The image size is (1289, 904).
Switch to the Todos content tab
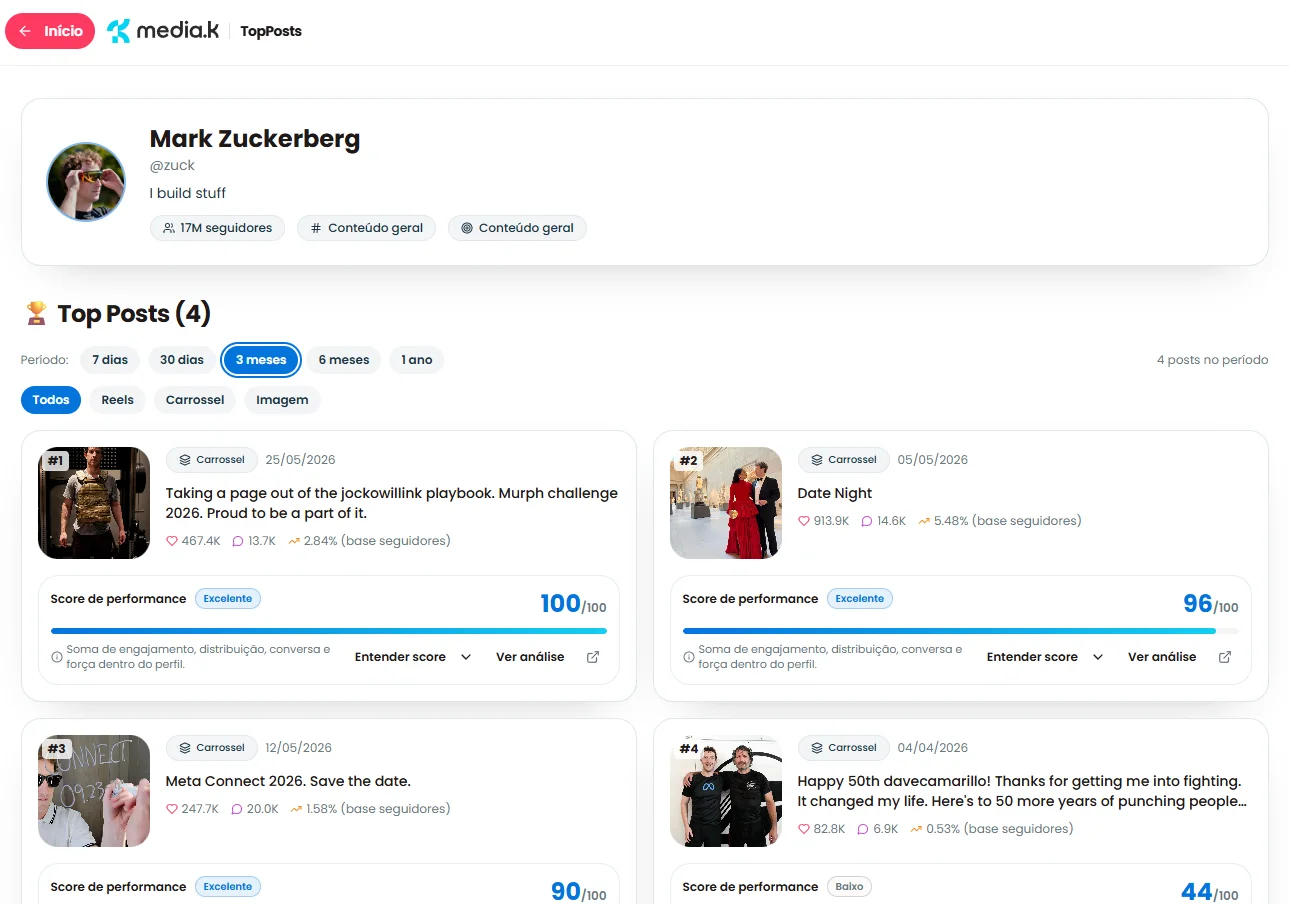tap(51, 400)
